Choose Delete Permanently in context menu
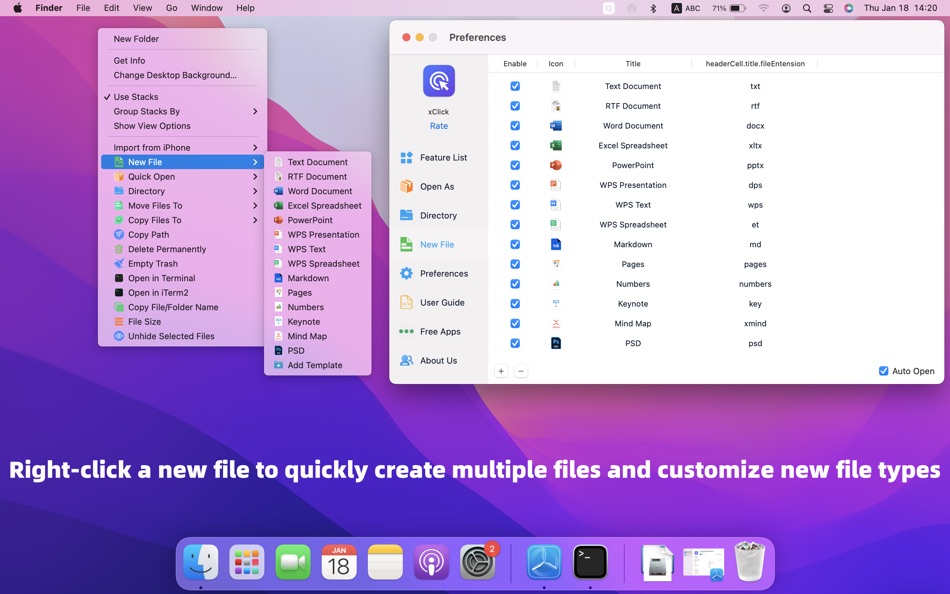The image size is (950, 594). (182, 249)
